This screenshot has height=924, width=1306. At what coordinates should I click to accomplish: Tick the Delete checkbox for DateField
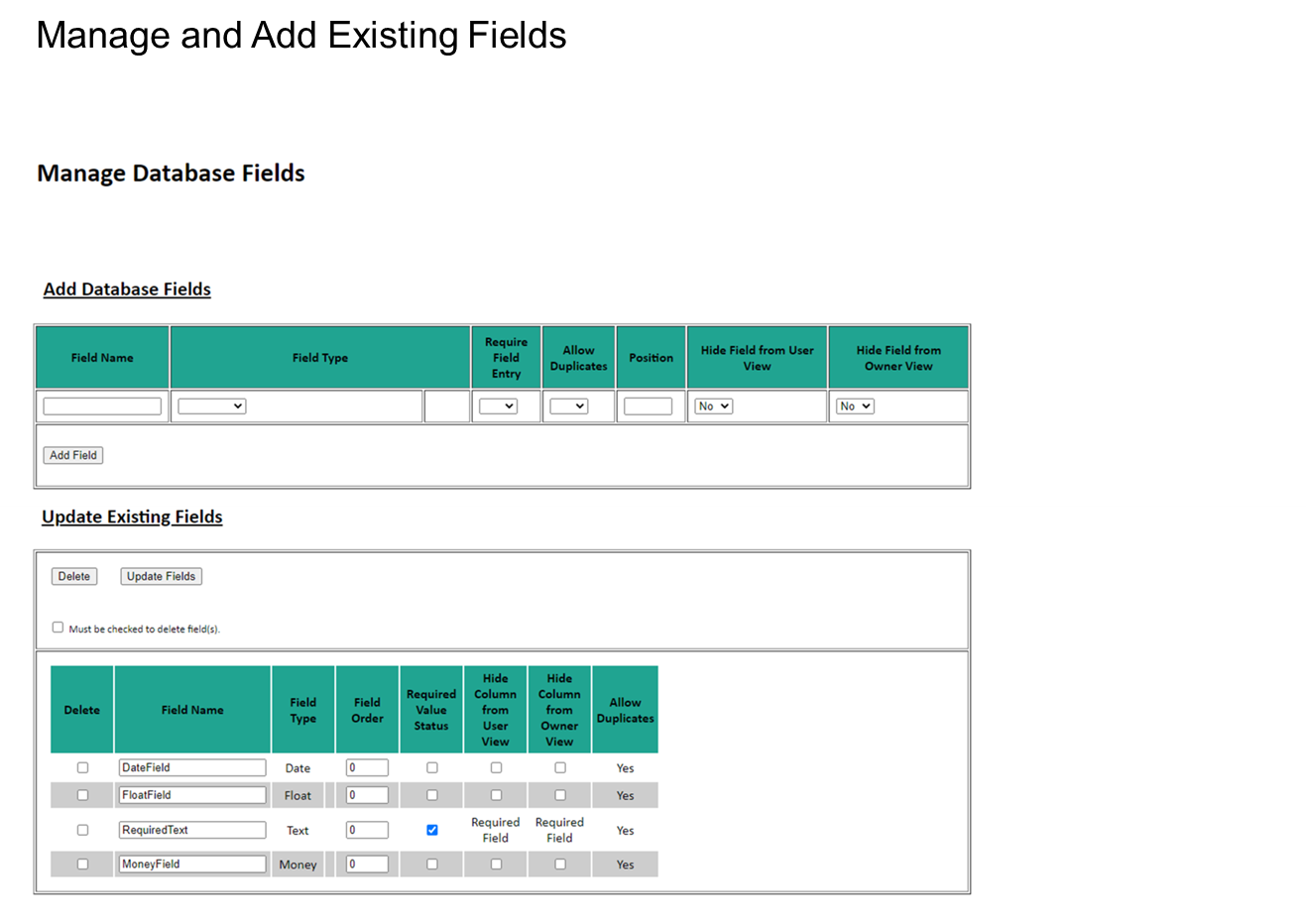(82, 767)
